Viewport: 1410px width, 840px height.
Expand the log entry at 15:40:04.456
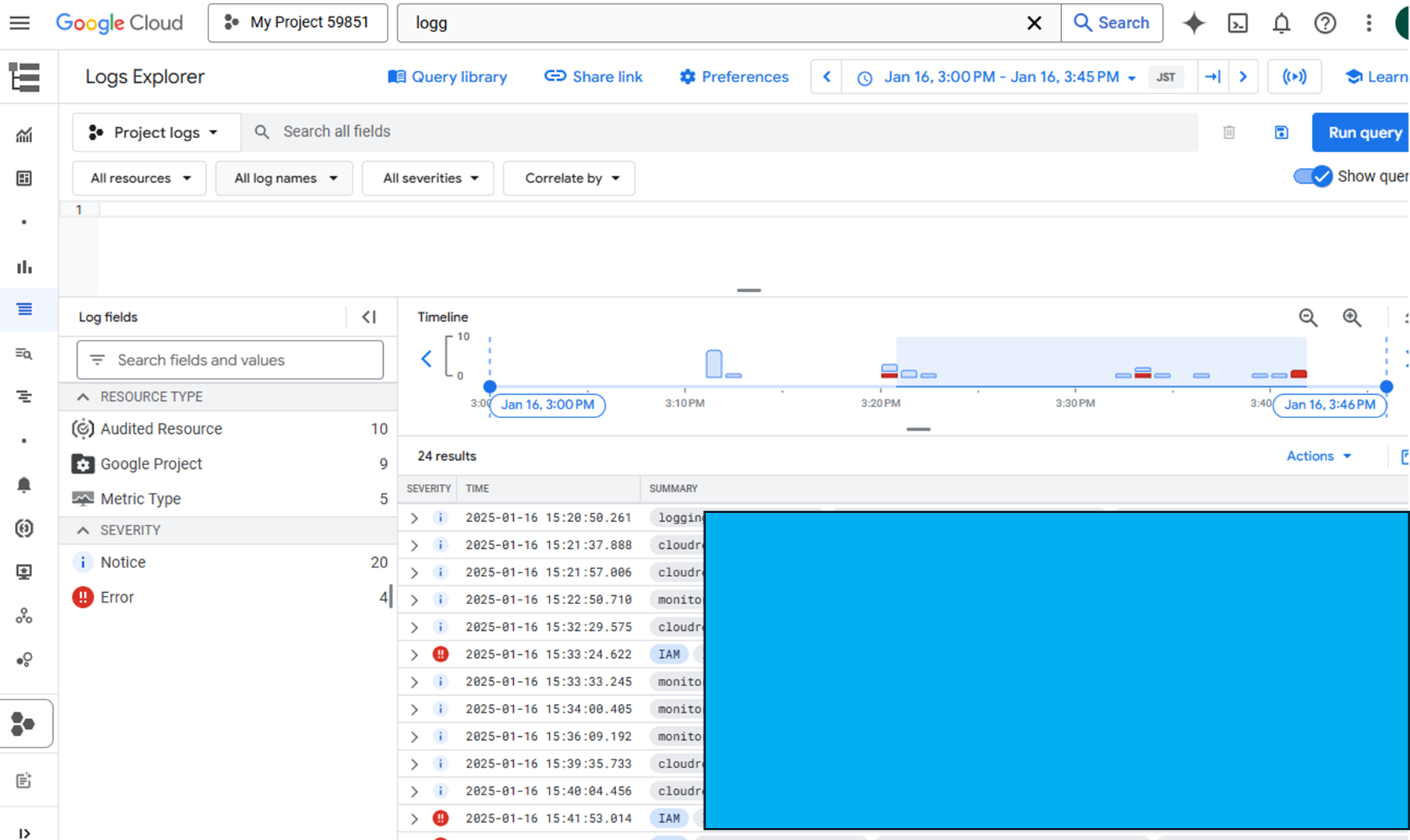click(x=414, y=791)
